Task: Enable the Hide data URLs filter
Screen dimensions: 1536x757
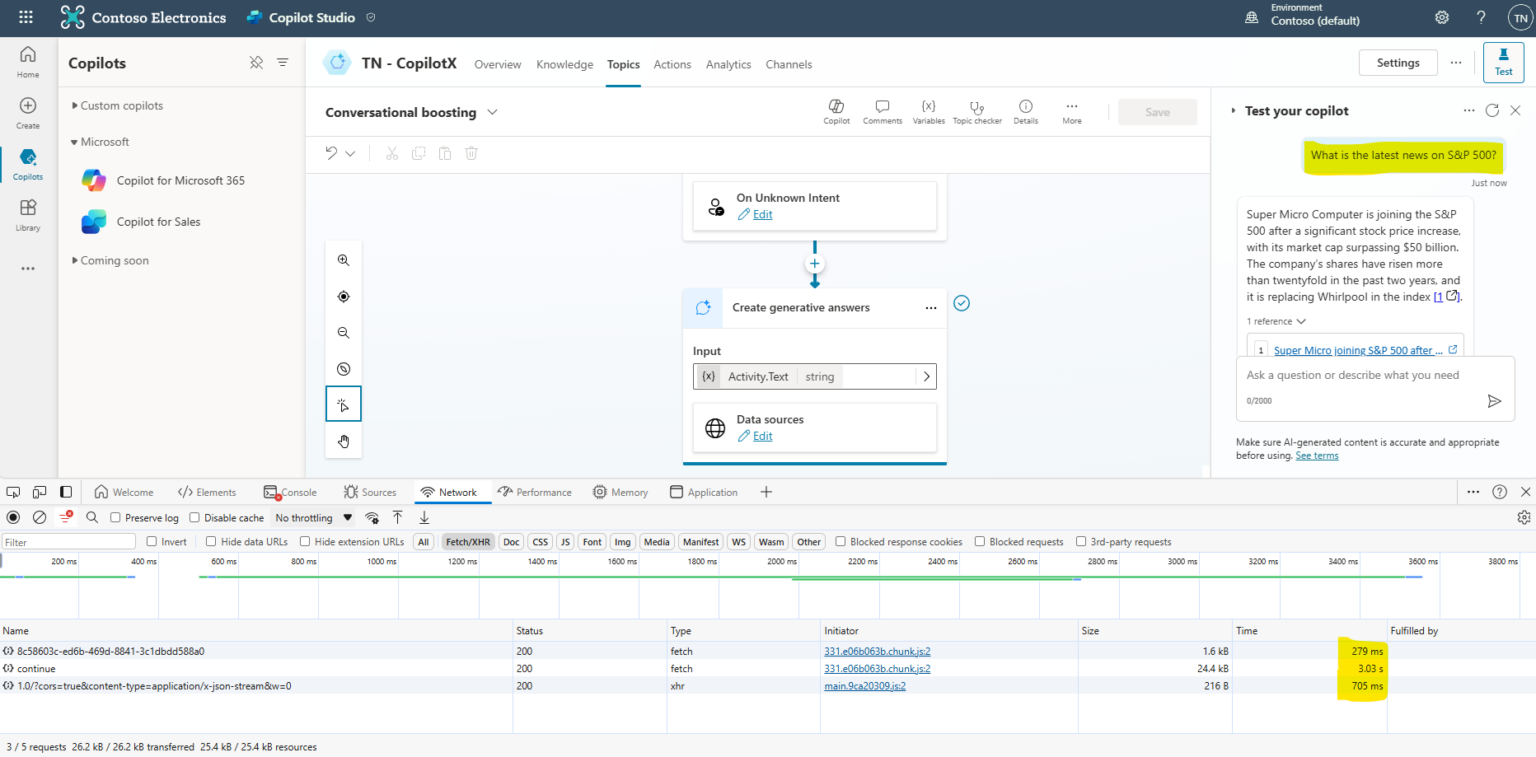Action: pos(210,541)
